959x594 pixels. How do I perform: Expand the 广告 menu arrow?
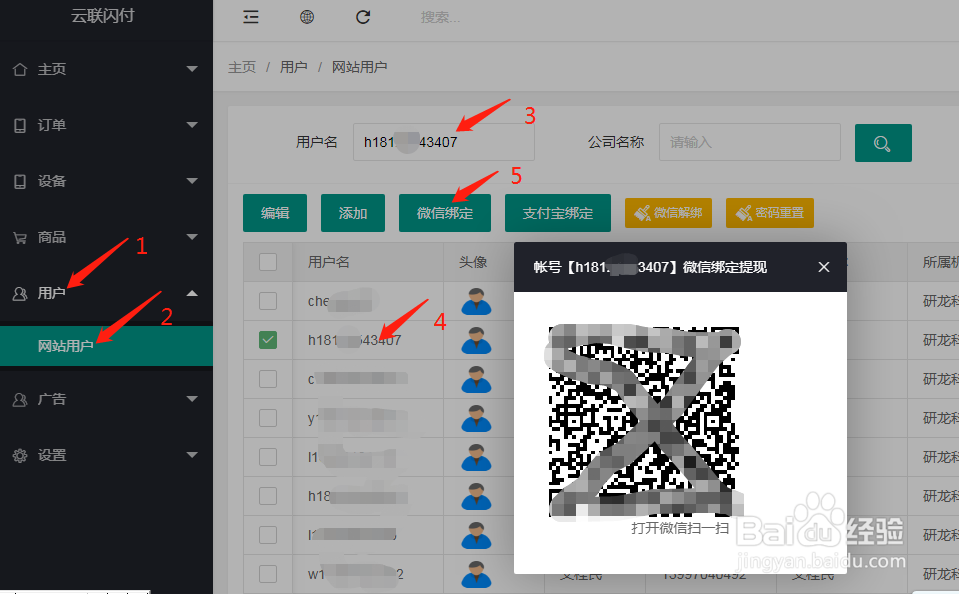(x=192, y=399)
